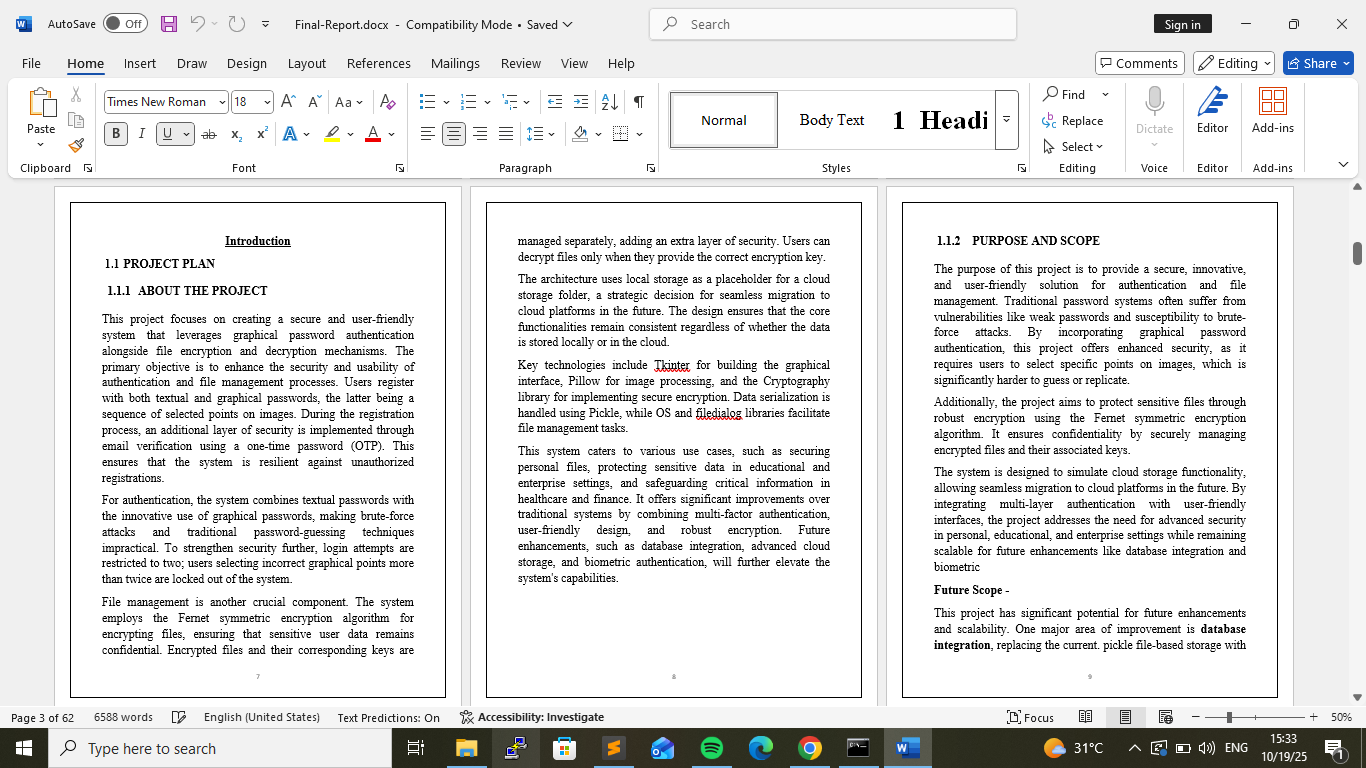Open the Times New Roman font dropdown

[x=220, y=102]
